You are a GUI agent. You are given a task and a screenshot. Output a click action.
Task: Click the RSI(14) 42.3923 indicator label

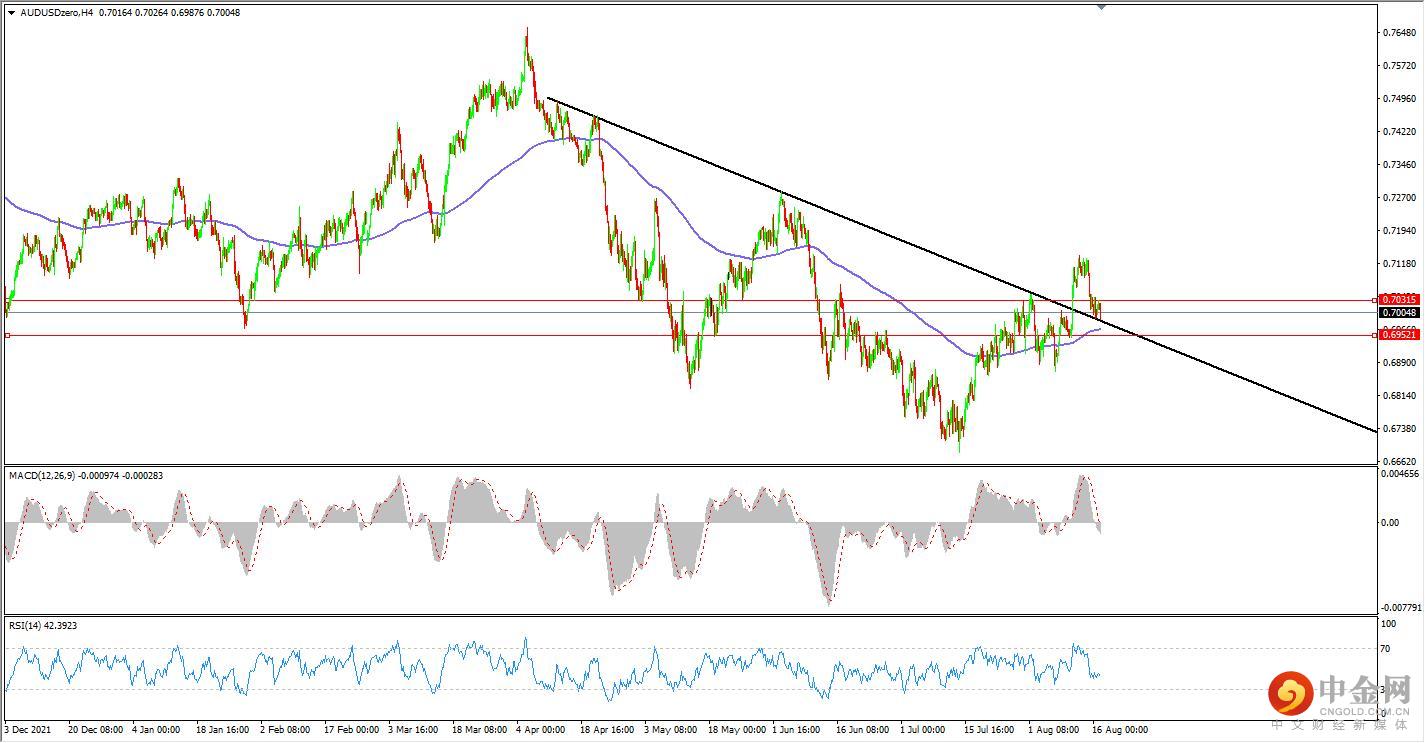[x=43, y=625]
